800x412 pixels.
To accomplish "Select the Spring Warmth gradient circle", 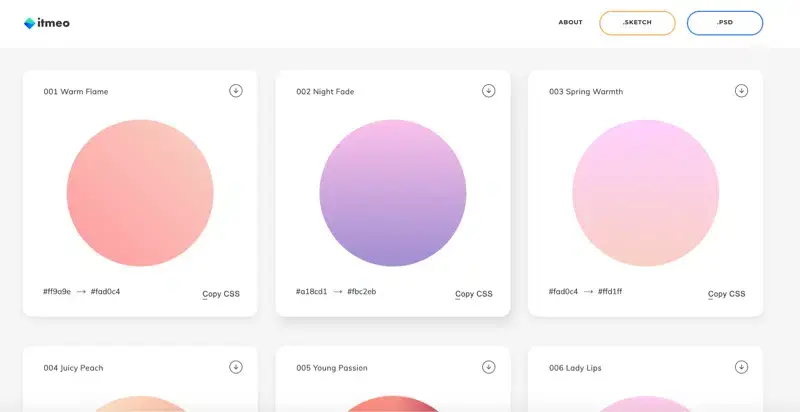I will coord(645,193).
